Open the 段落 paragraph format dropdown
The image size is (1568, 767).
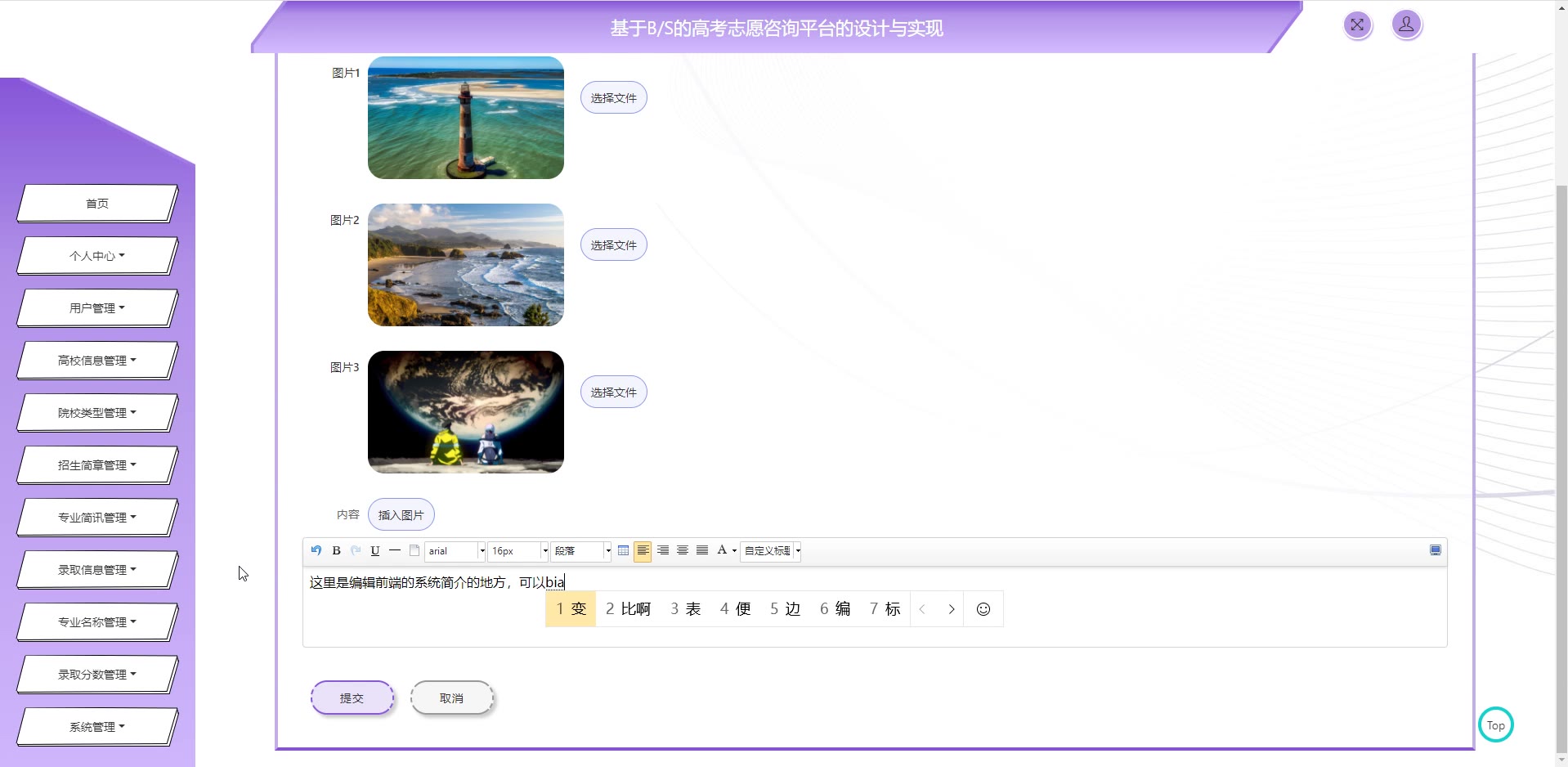tap(581, 551)
